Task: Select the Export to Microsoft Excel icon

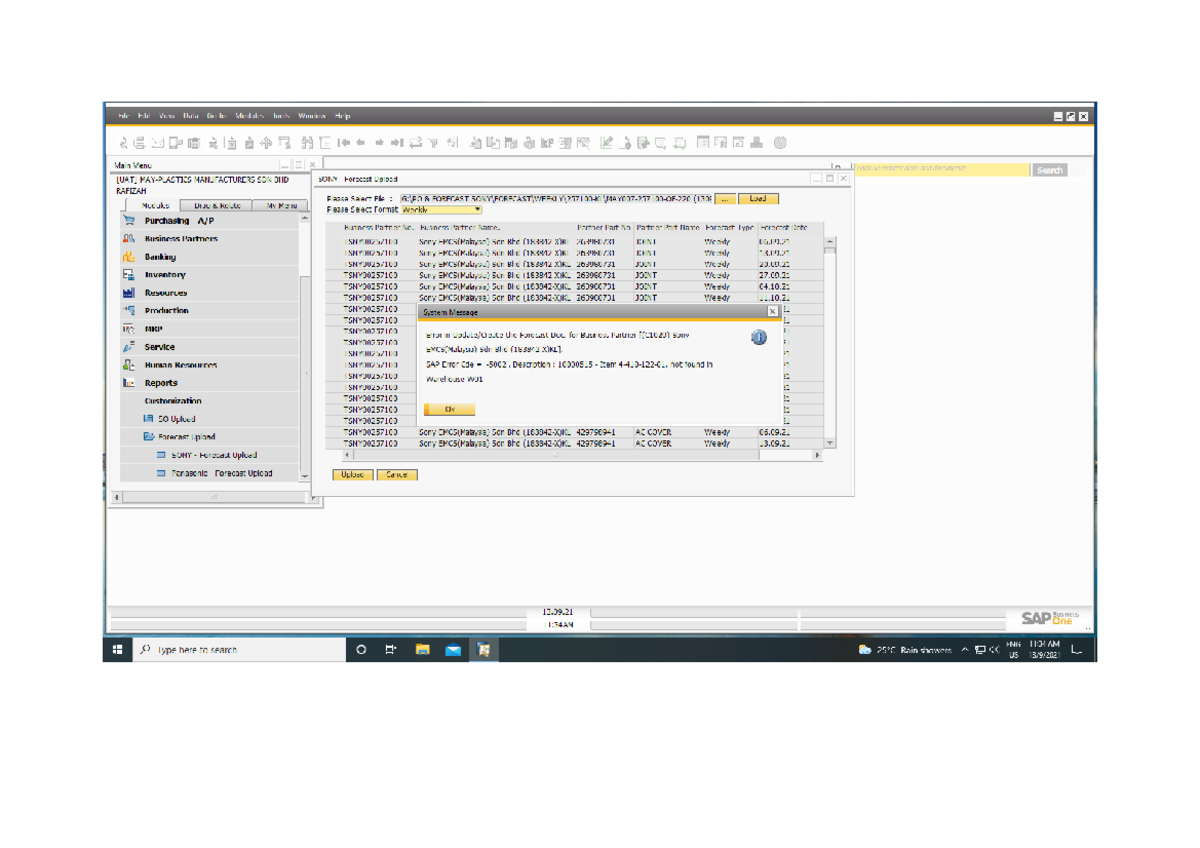Action: coord(212,141)
